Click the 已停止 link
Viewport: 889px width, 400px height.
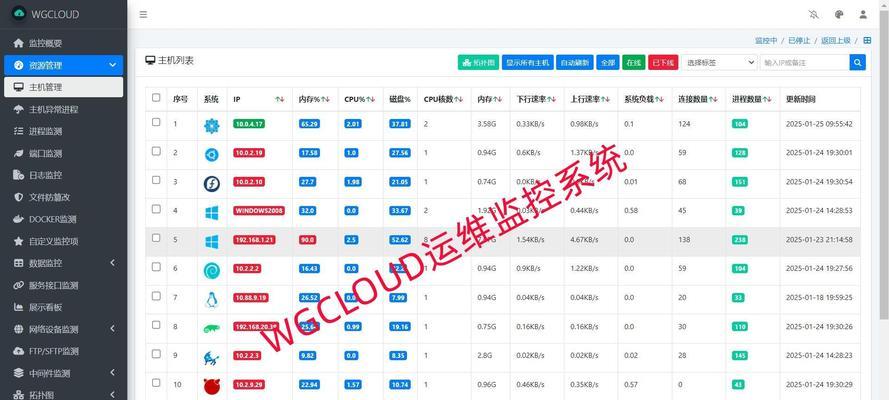pos(799,41)
